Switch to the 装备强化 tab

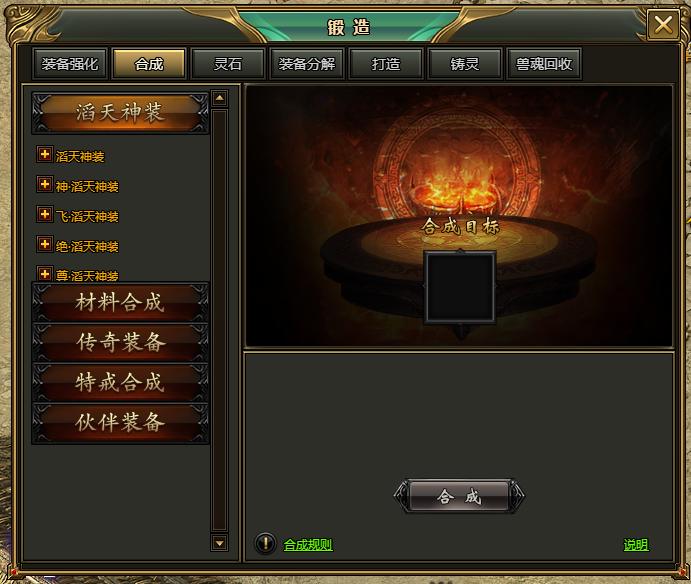click(x=70, y=64)
